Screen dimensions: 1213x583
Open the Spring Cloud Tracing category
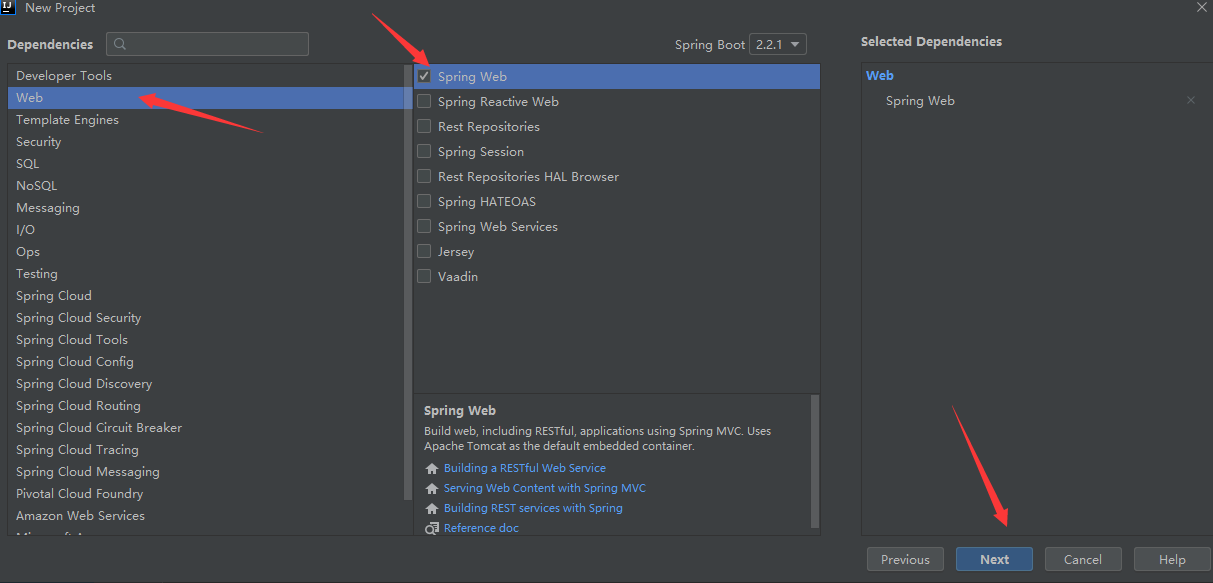[205, 450]
